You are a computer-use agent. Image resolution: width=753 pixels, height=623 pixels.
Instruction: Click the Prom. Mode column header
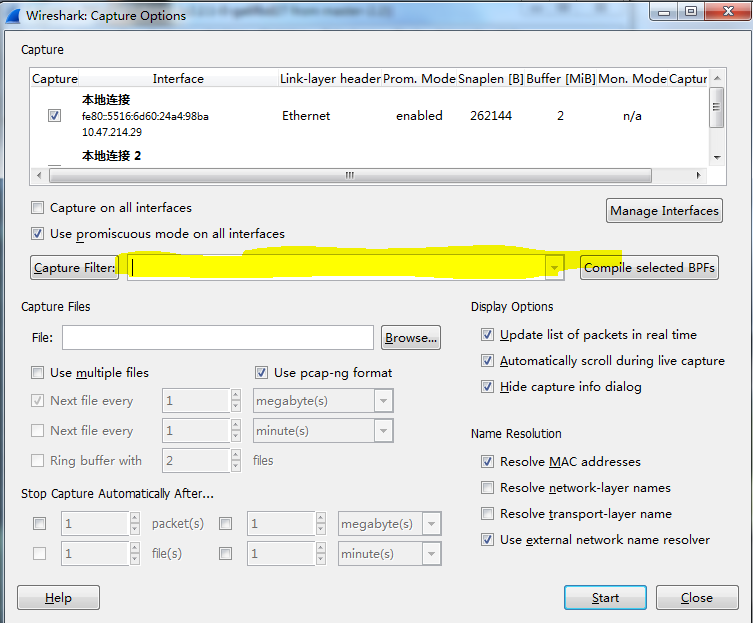[419, 78]
